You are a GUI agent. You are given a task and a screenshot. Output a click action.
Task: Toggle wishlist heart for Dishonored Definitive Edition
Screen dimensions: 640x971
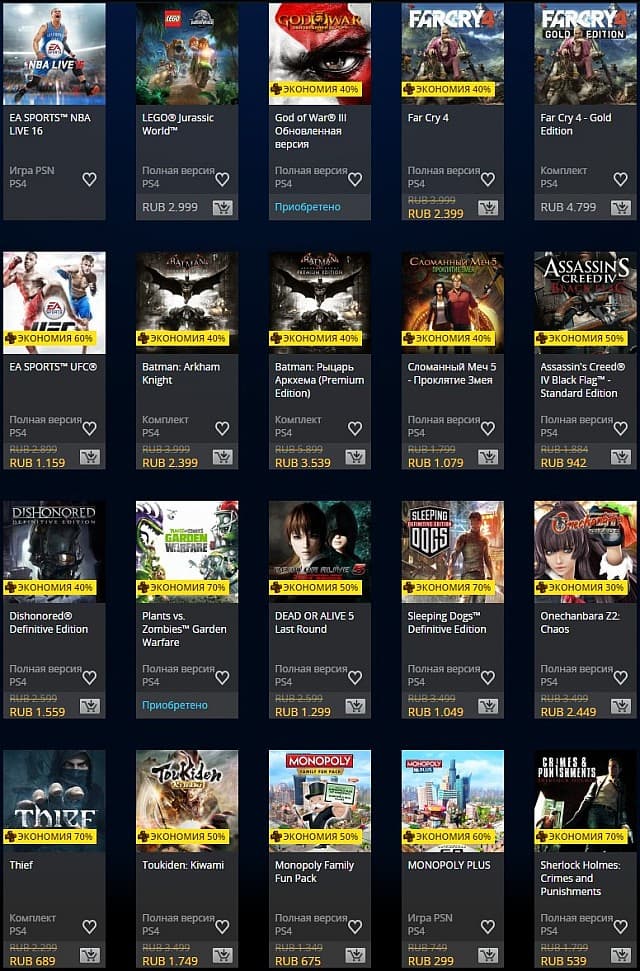coord(90,678)
